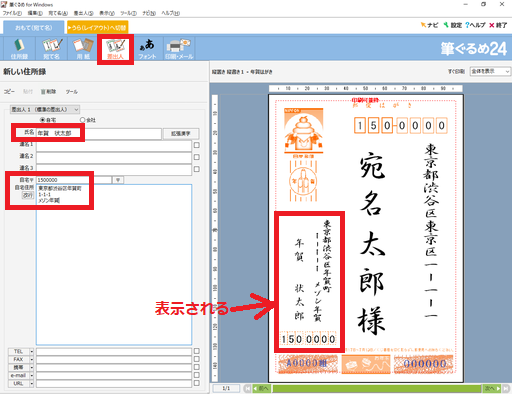Go to previous page with 前へ
The image size is (512, 394).
tap(261, 388)
